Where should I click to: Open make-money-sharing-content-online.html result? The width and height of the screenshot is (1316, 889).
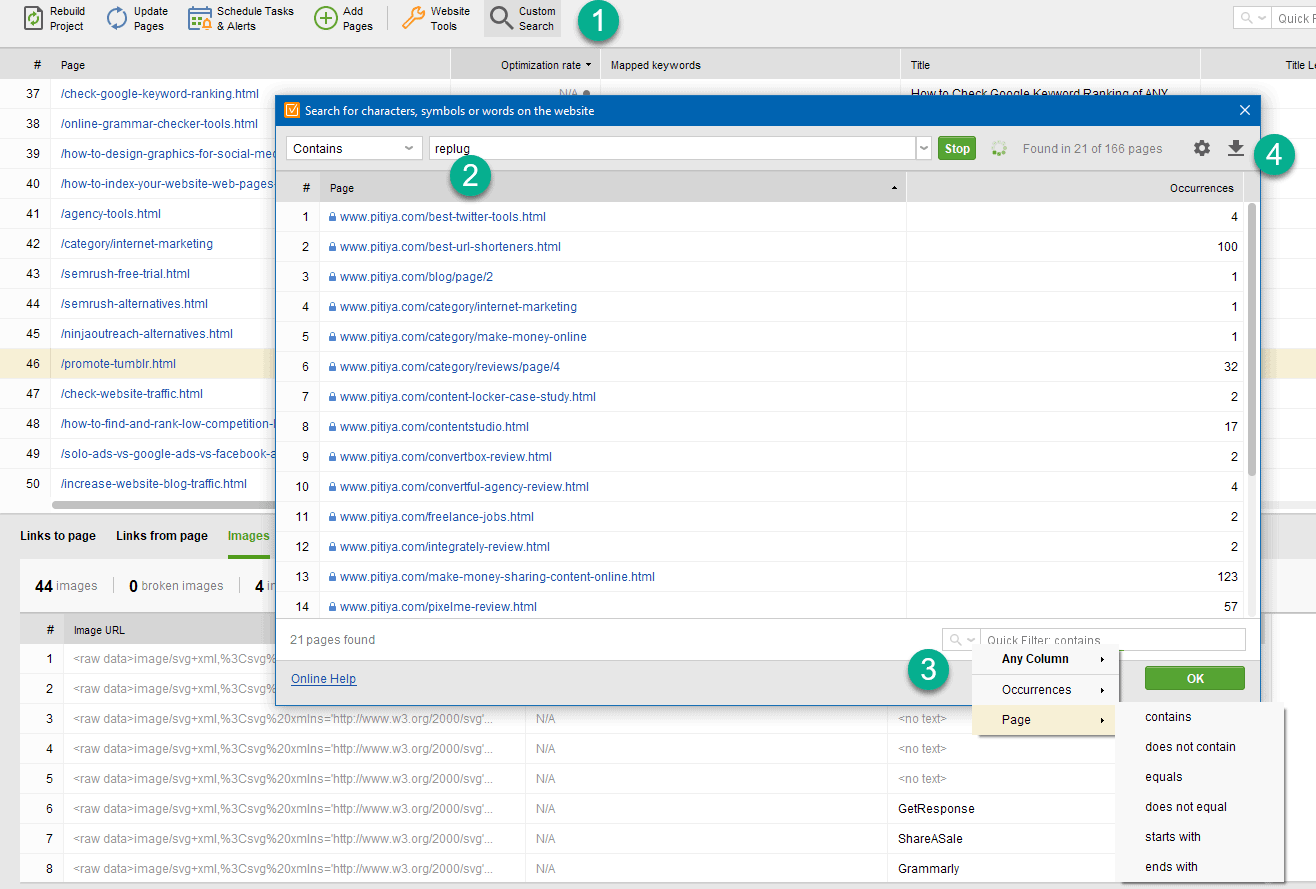coord(497,577)
